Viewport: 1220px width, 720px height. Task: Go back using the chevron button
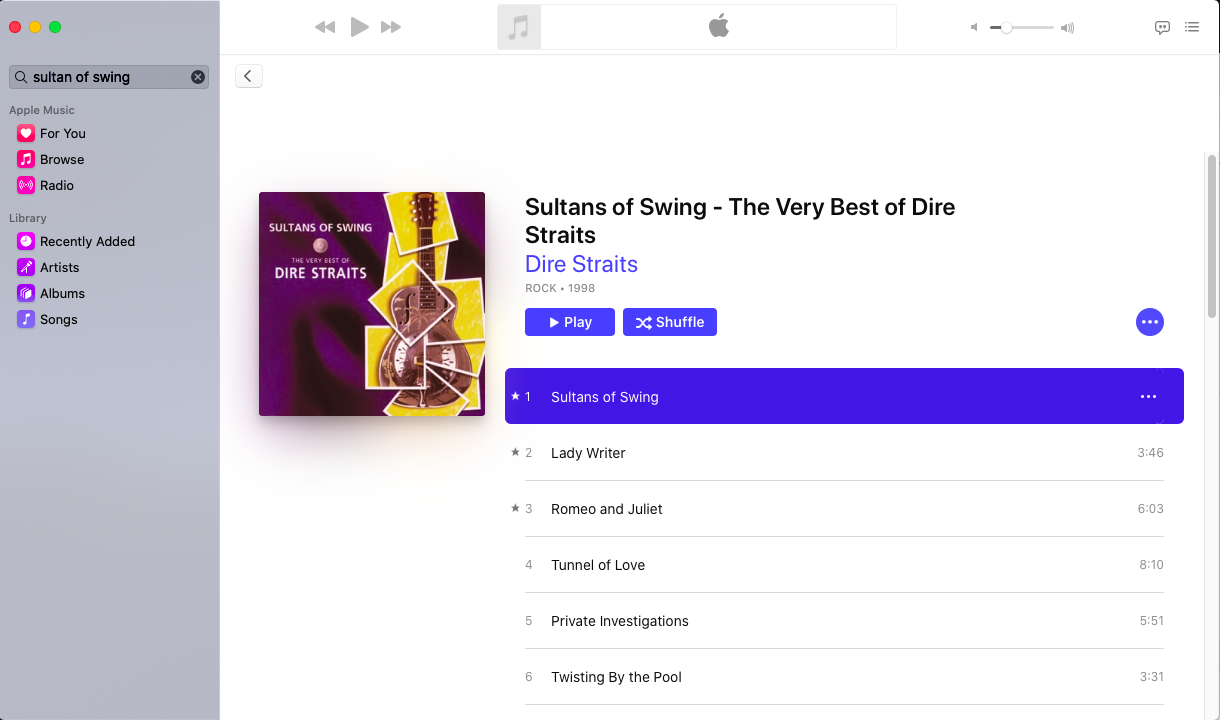click(248, 76)
